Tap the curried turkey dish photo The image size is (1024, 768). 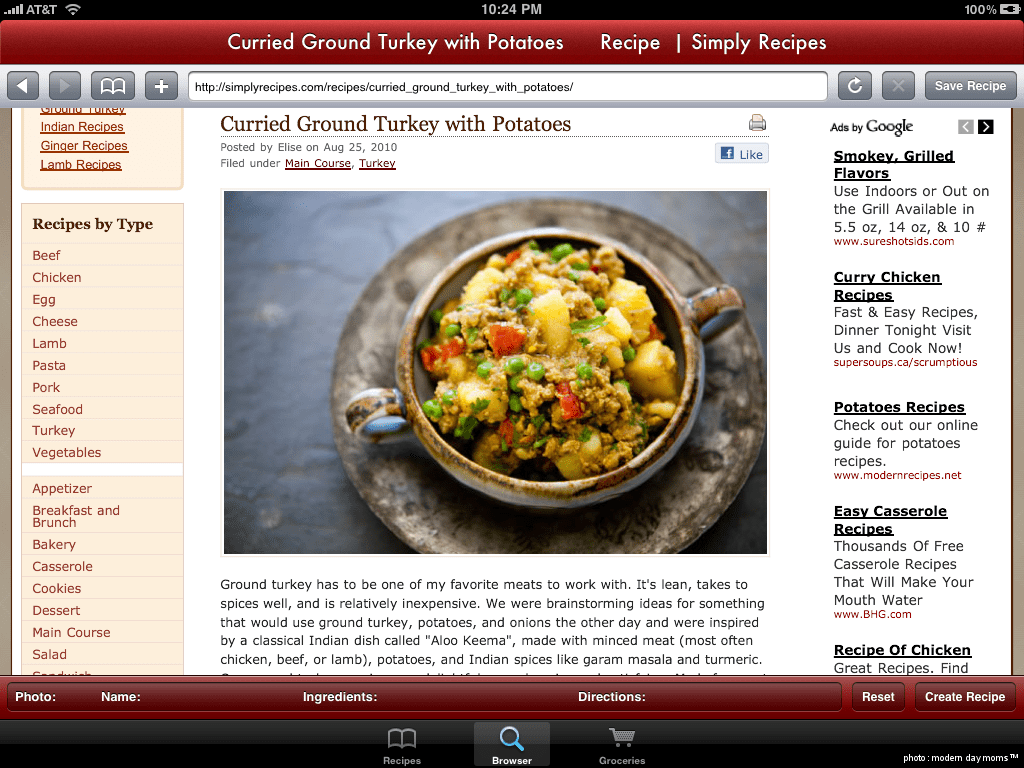(x=495, y=372)
